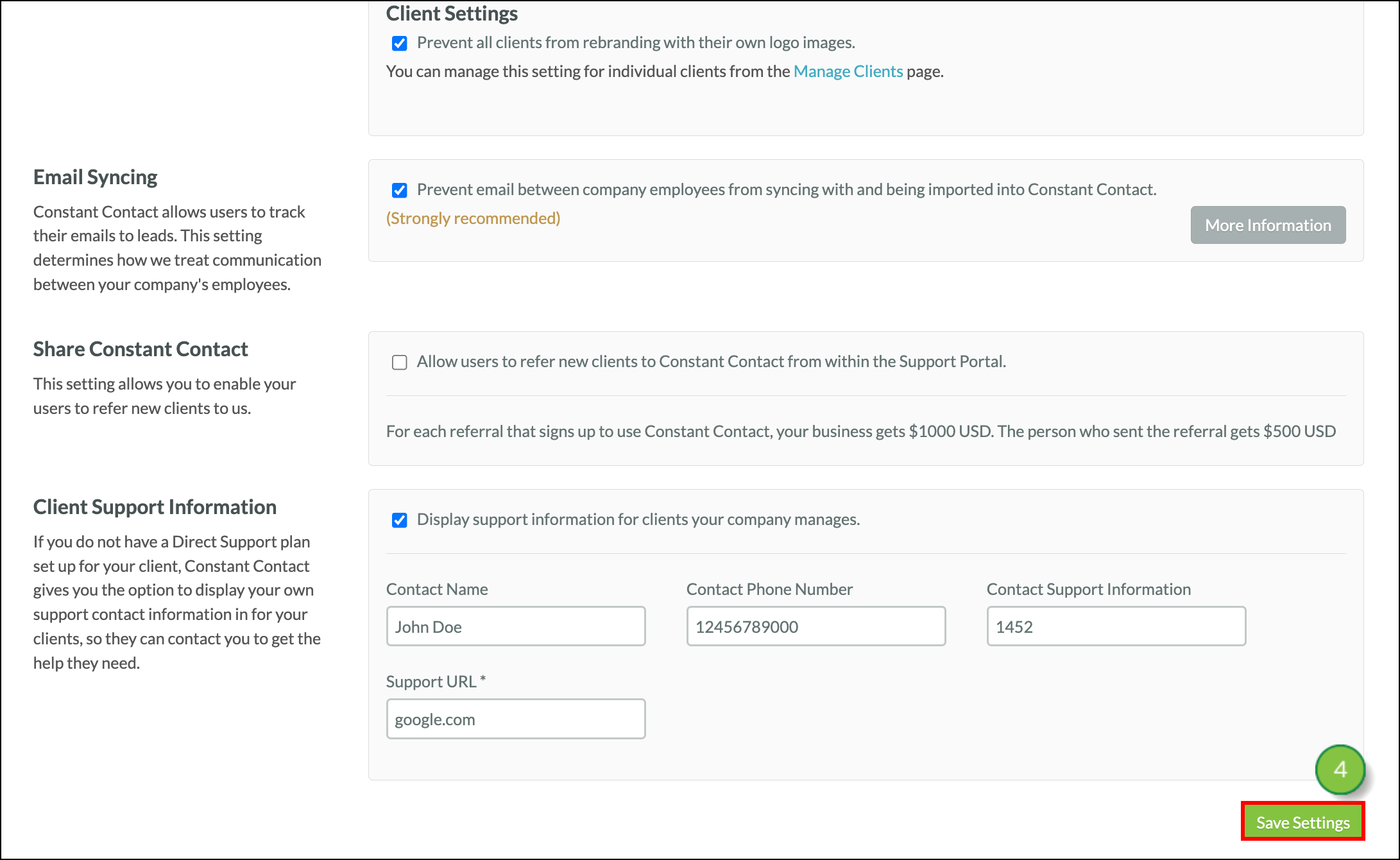
Task: Select the Contact Support Information field
Action: (x=1116, y=626)
